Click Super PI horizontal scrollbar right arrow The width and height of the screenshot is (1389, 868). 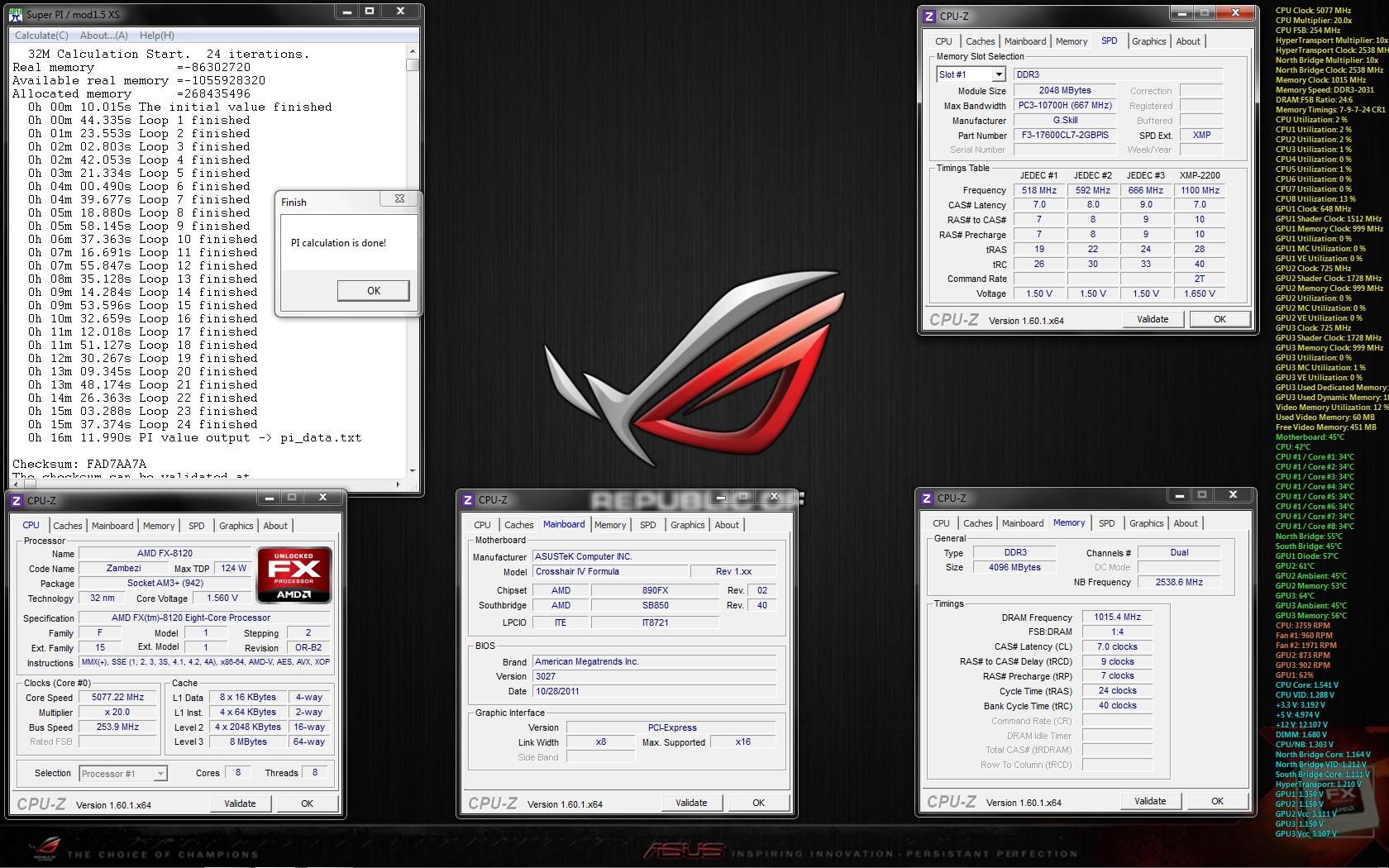399,484
